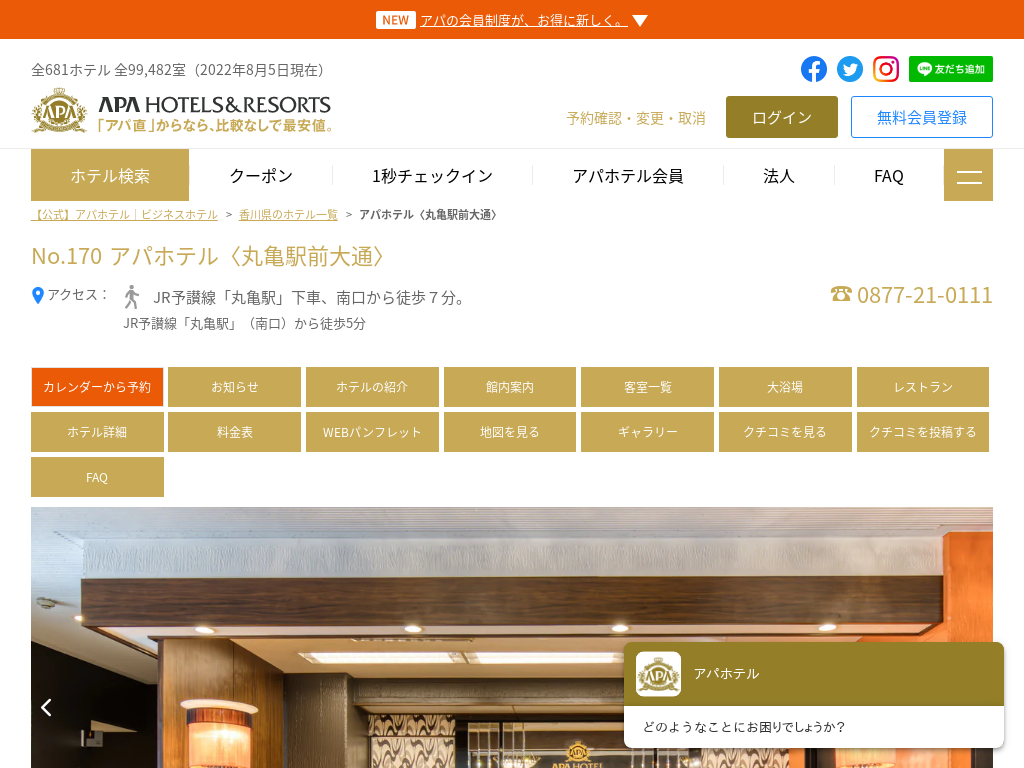1024x768 pixels.
Task: Open APA Hotels Twitter icon
Action: (x=850, y=69)
